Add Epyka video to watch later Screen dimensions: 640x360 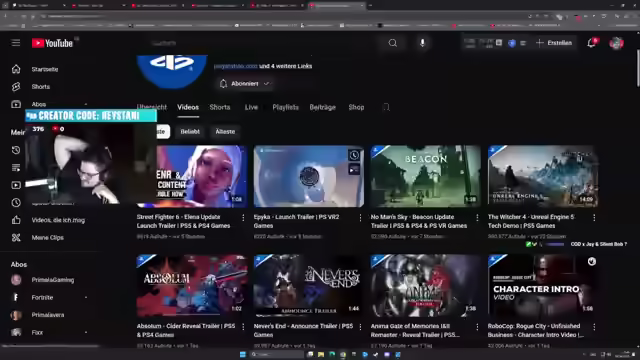click(354, 155)
